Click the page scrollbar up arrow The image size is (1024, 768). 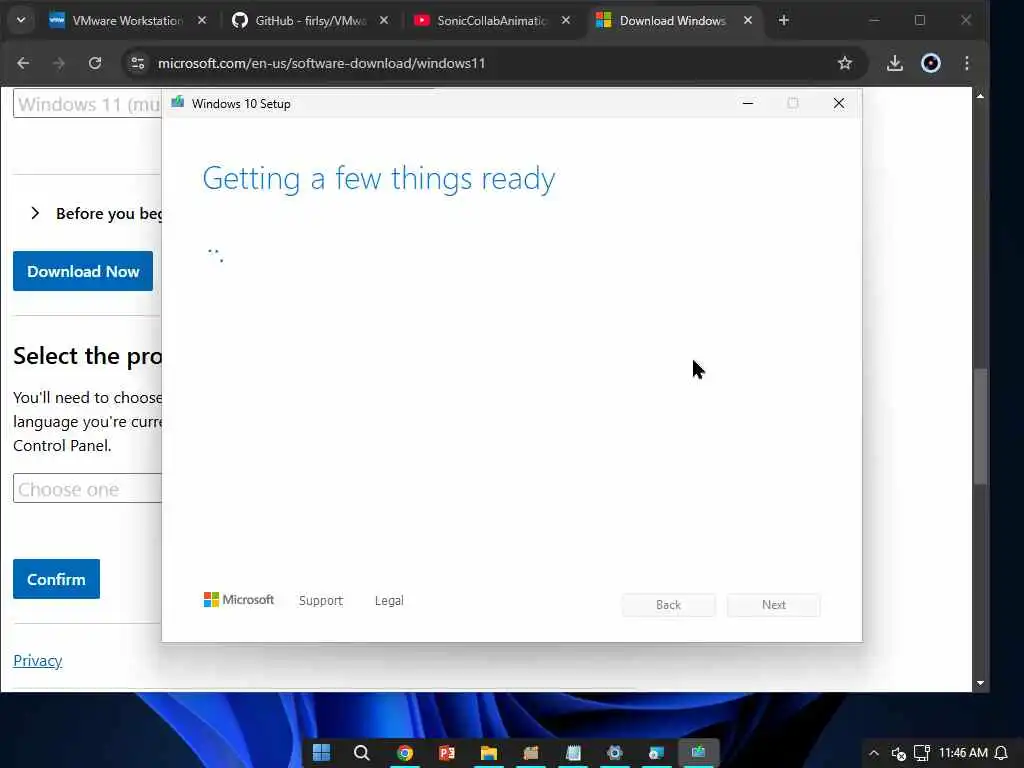pyautogui.click(x=980, y=96)
